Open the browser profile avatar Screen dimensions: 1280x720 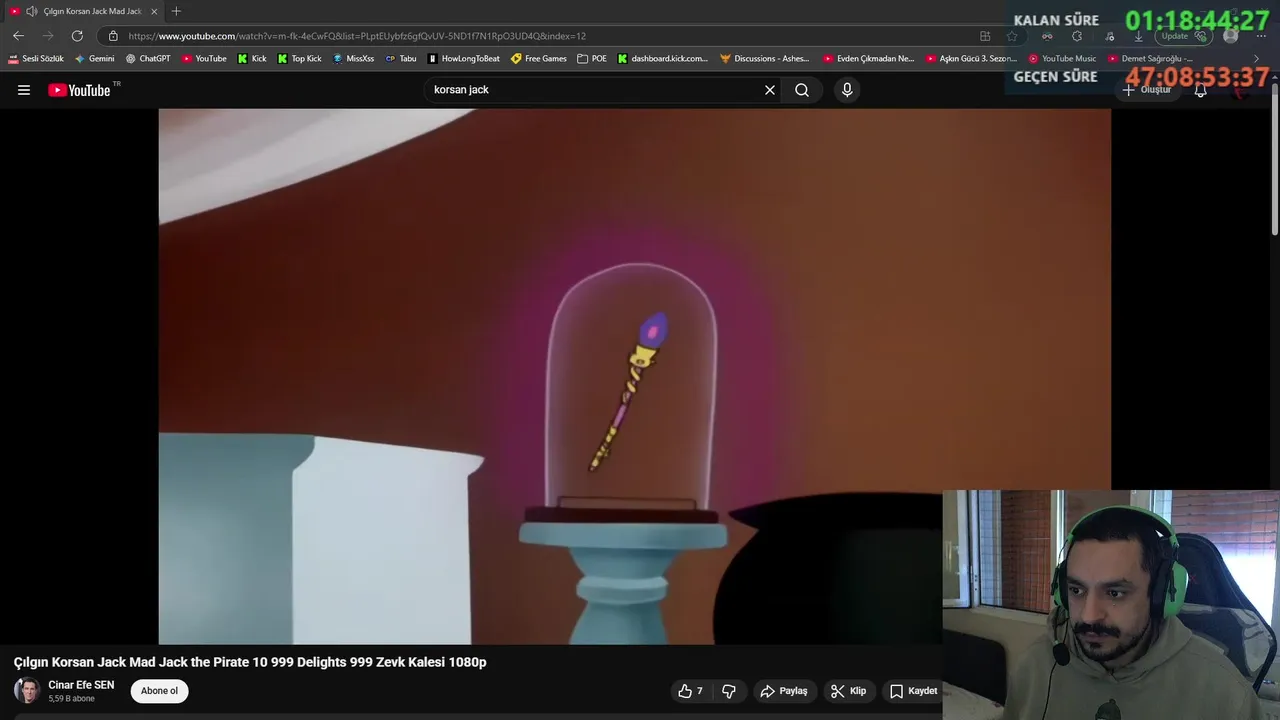click(1230, 36)
